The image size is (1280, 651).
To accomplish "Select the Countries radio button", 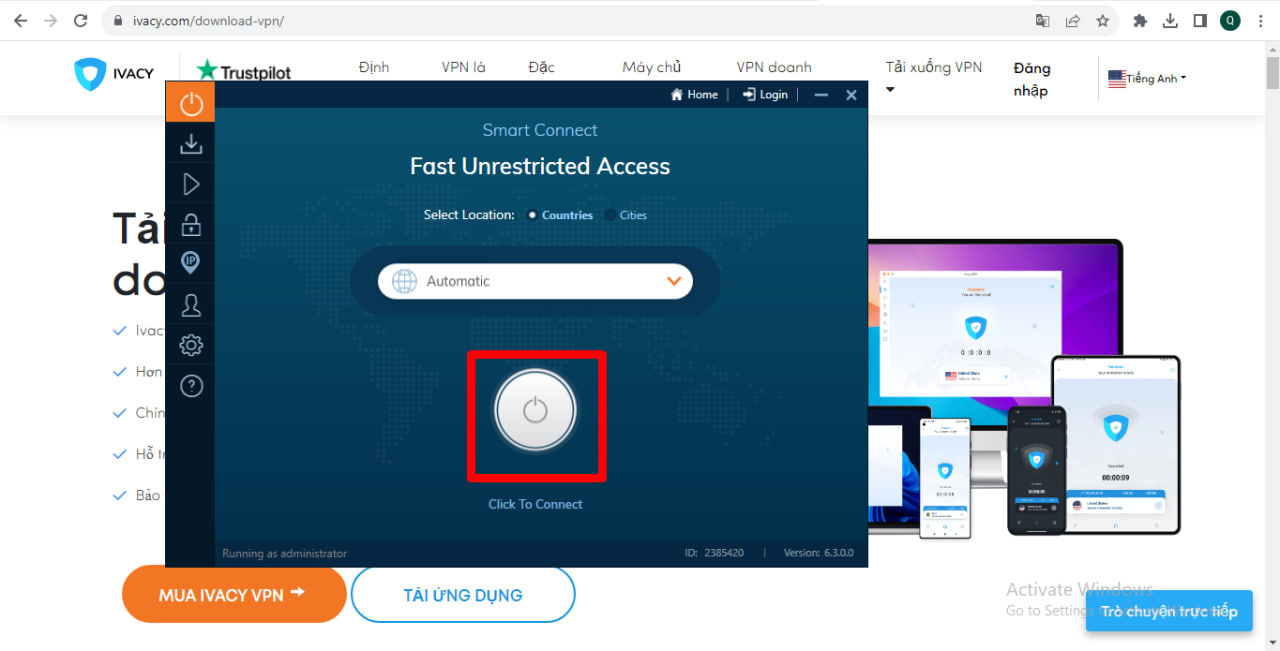I will coord(533,215).
